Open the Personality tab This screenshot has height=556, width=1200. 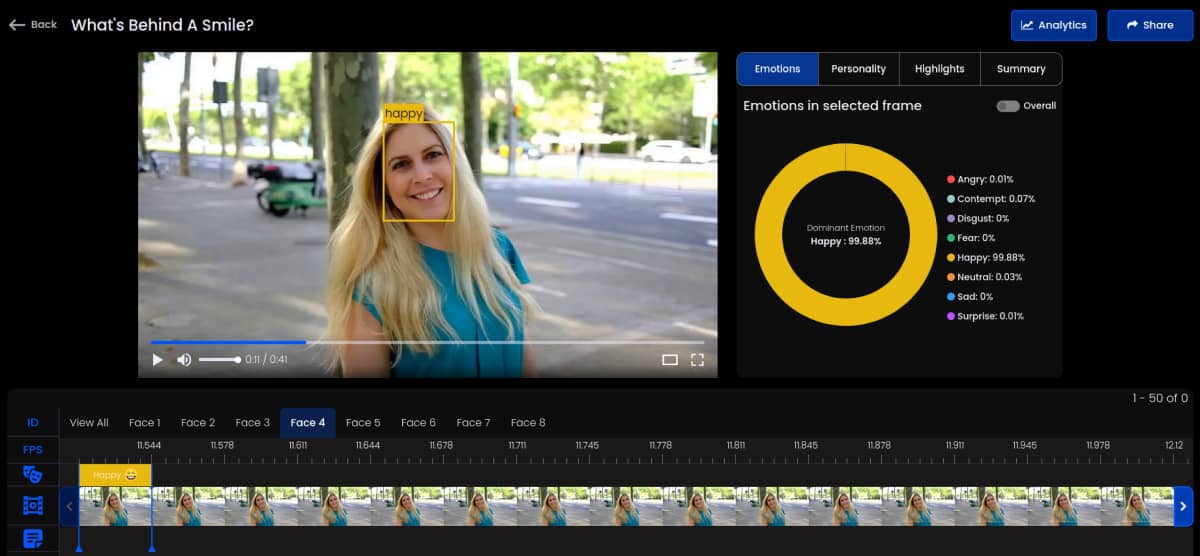pyautogui.click(x=859, y=69)
